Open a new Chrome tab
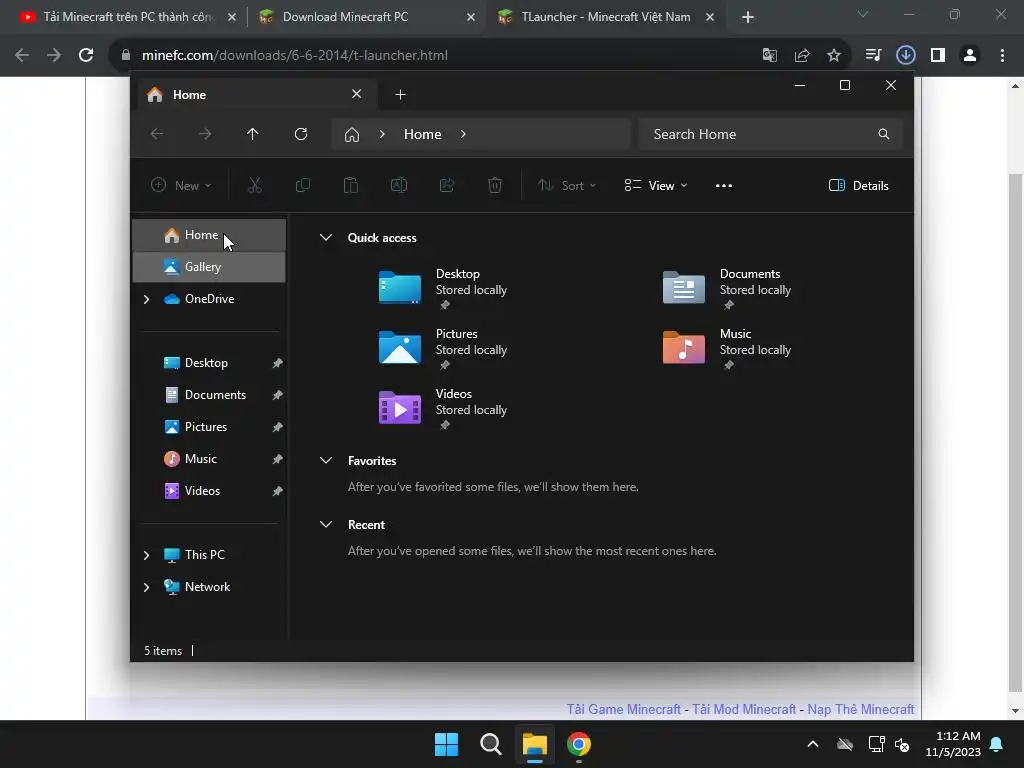The image size is (1024, 768). point(748,18)
